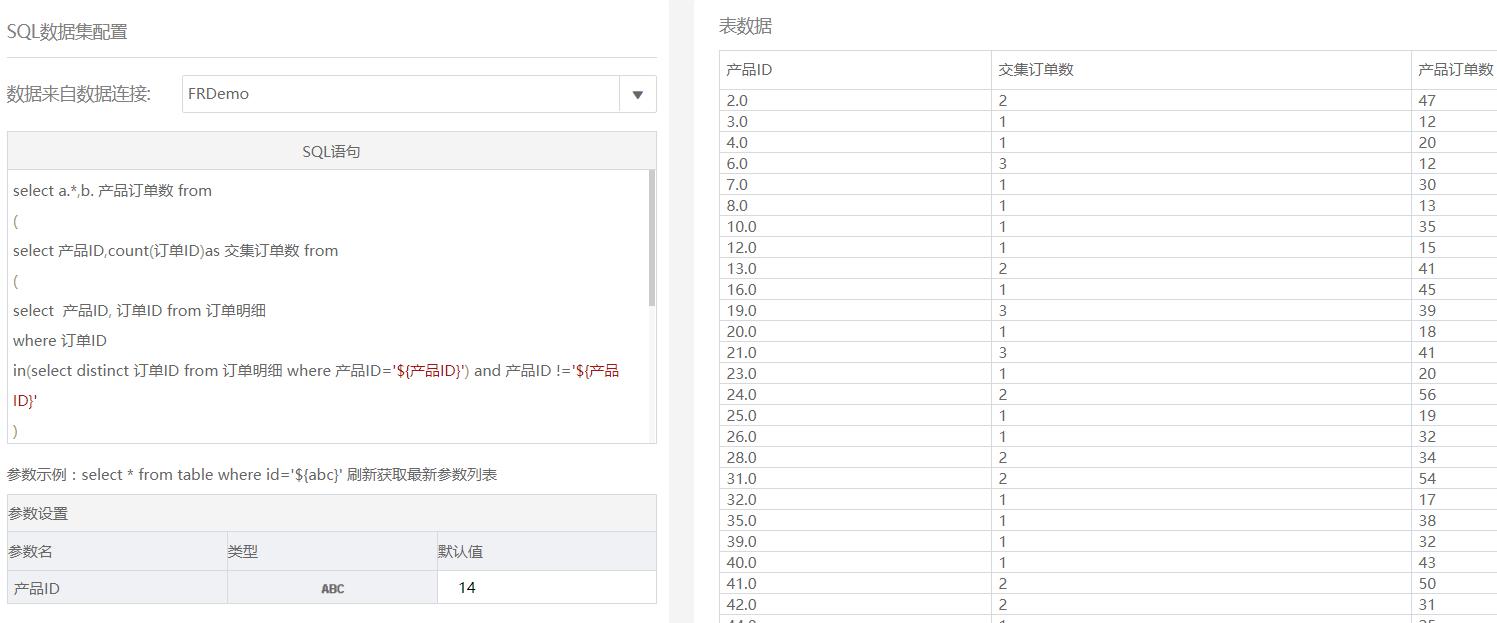Image resolution: width=1497 pixels, height=623 pixels.
Task: Click the 参数名 column header
Action: [x=117, y=551]
